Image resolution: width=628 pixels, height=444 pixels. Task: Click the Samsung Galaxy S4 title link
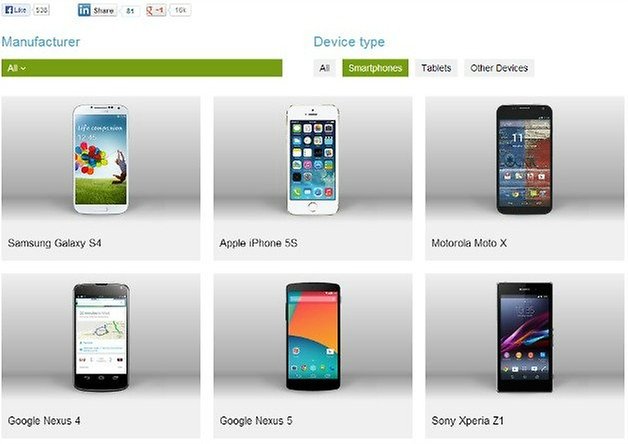(x=54, y=243)
